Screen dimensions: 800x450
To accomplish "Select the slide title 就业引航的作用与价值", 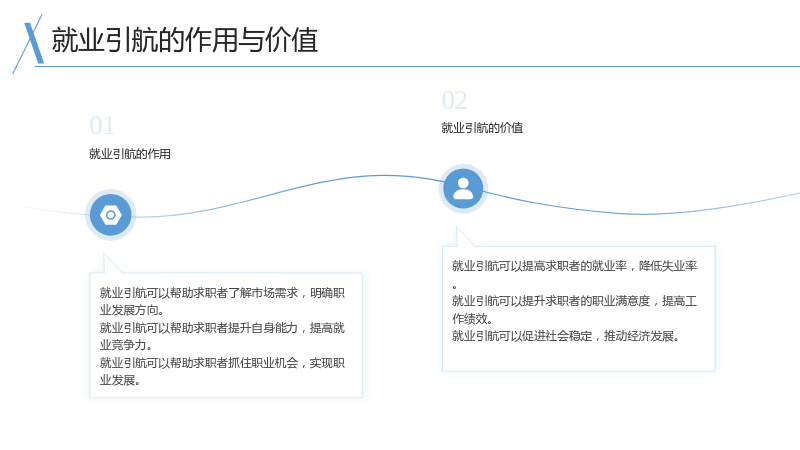I will [x=185, y=40].
